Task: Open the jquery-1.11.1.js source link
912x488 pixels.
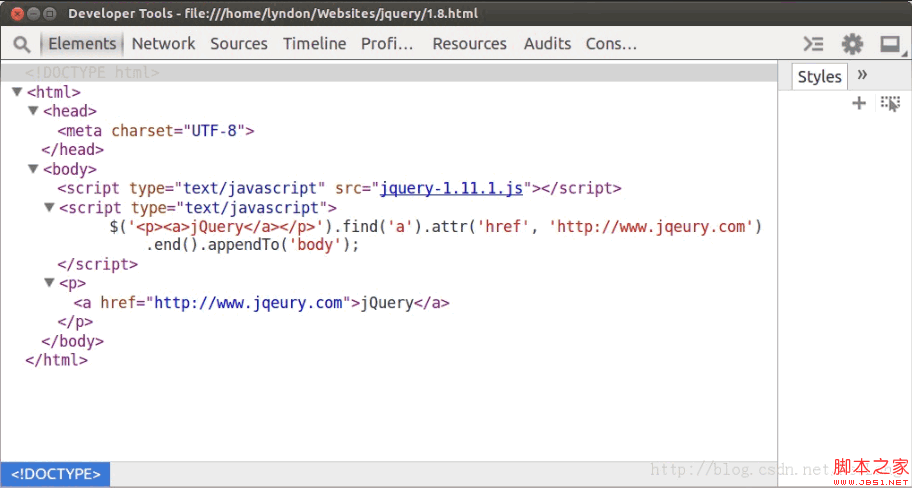Action: tap(451, 188)
